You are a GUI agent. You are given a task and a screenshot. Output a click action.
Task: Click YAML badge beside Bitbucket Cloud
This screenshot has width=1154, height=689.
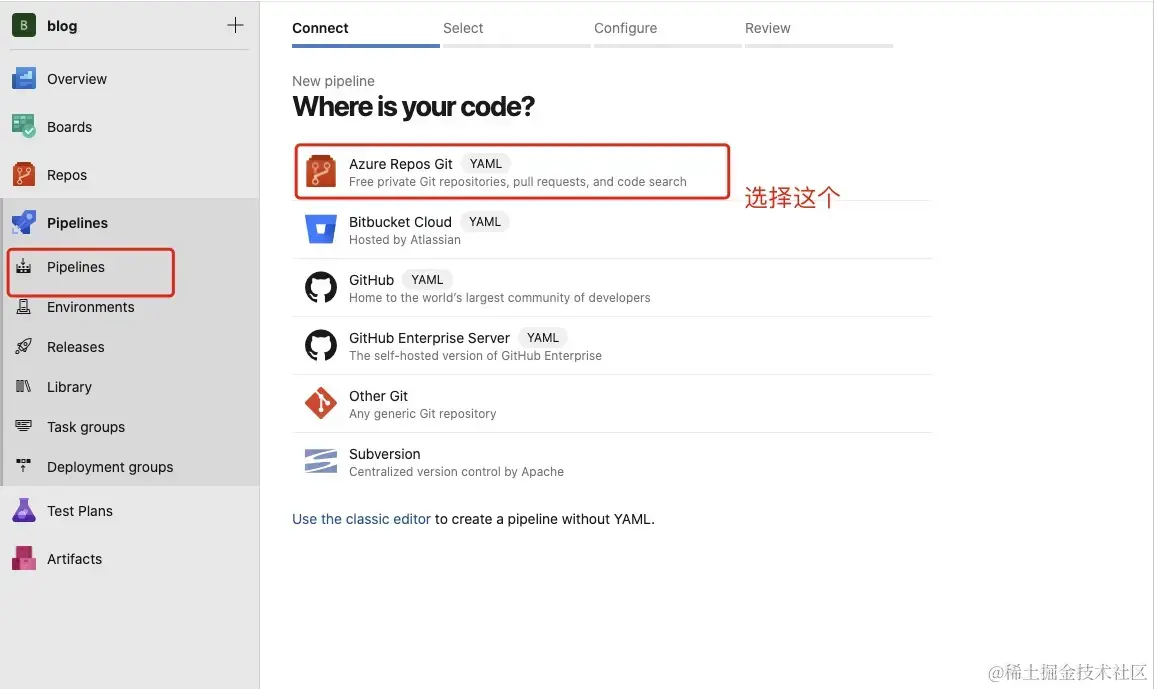click(x=485, y=222)
